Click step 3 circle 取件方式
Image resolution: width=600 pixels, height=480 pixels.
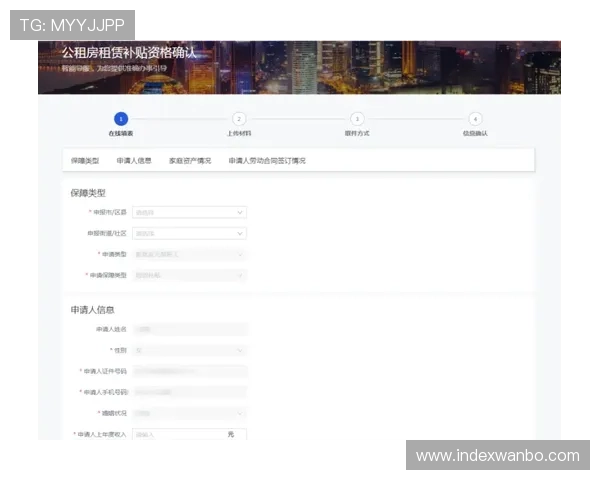click(x=357, y=119)
